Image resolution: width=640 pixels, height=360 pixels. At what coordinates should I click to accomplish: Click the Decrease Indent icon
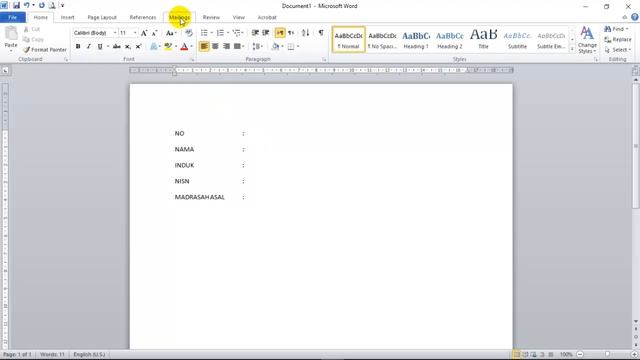[x=255, y=33]
